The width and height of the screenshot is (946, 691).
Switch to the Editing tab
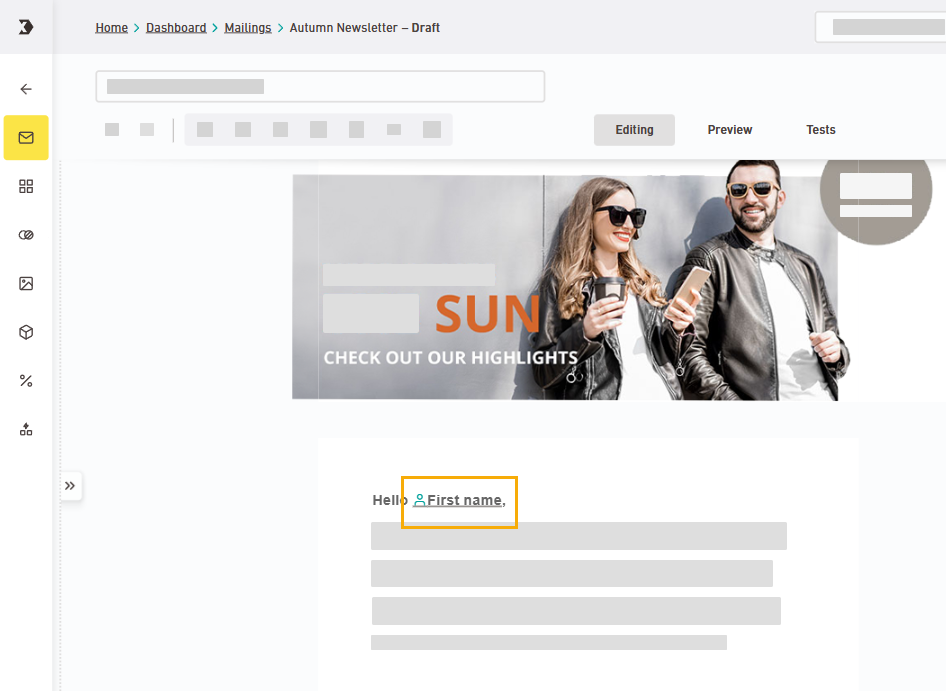[634, 130]
